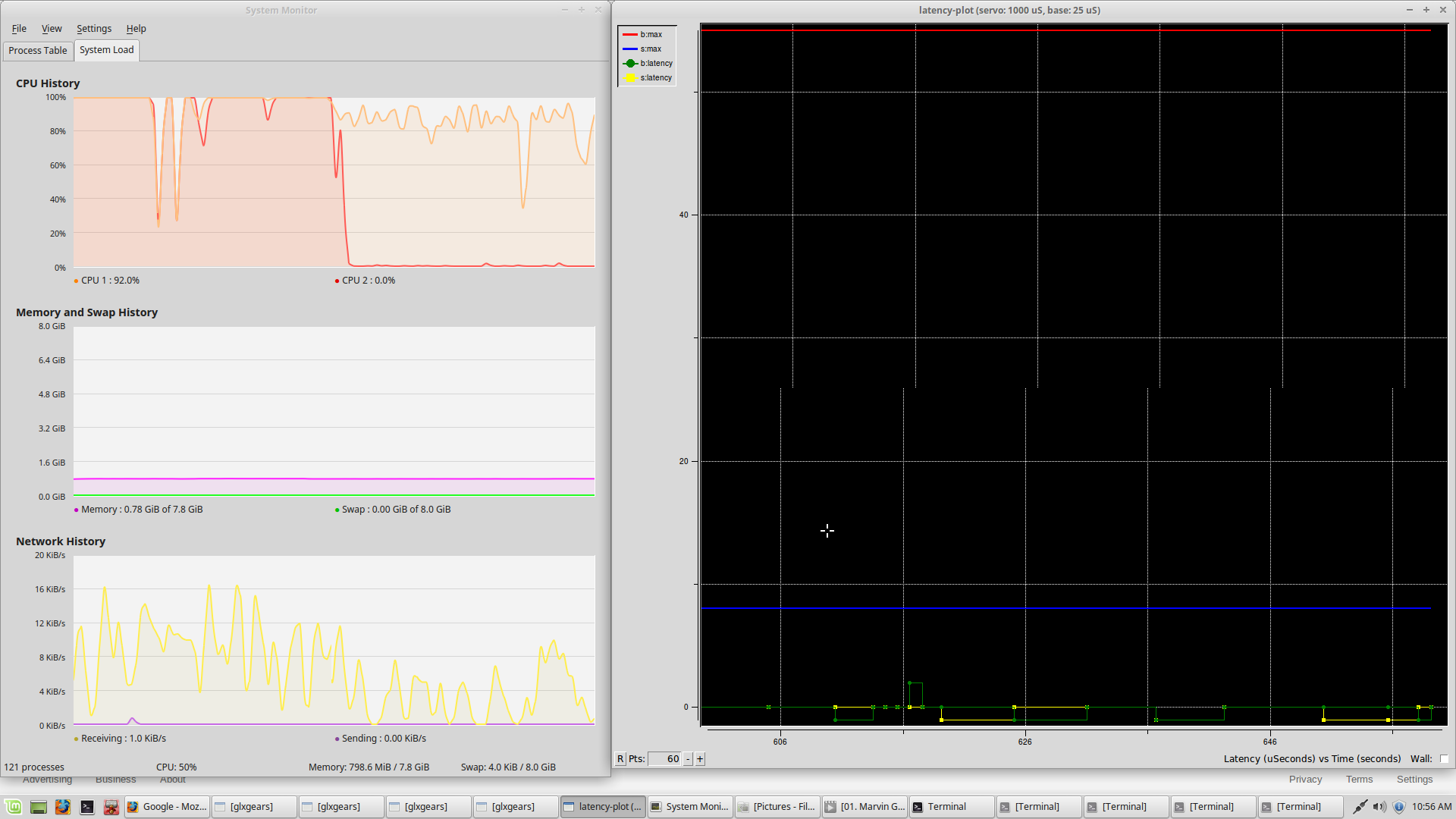Switch to Pictures file manager taskbar window

tap(777, 807)
